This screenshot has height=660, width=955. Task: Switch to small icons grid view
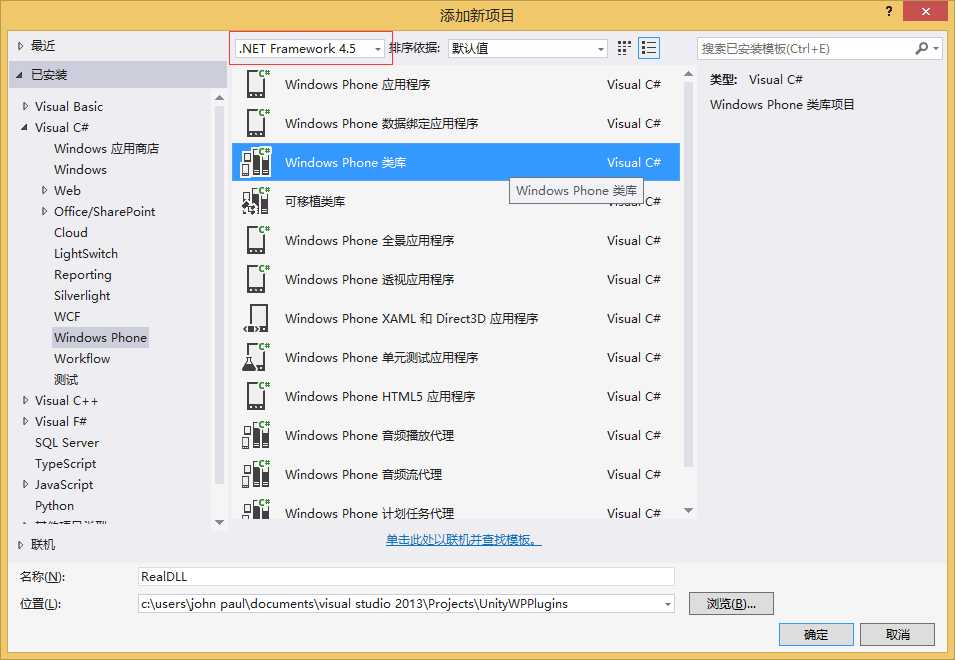(624, 48)
